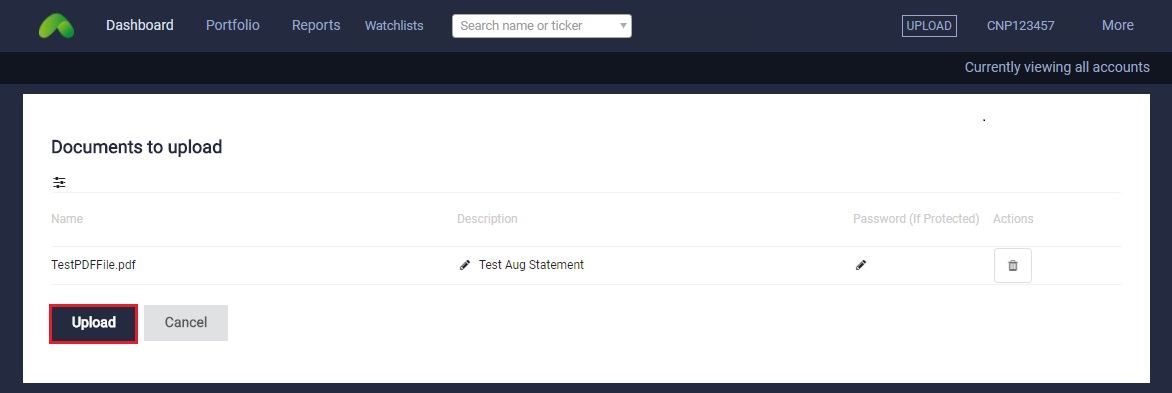Edit description pencil icon for TestPDFFile.pdf
Screen dimensions: 1172x393
click(x=465, y=265)
